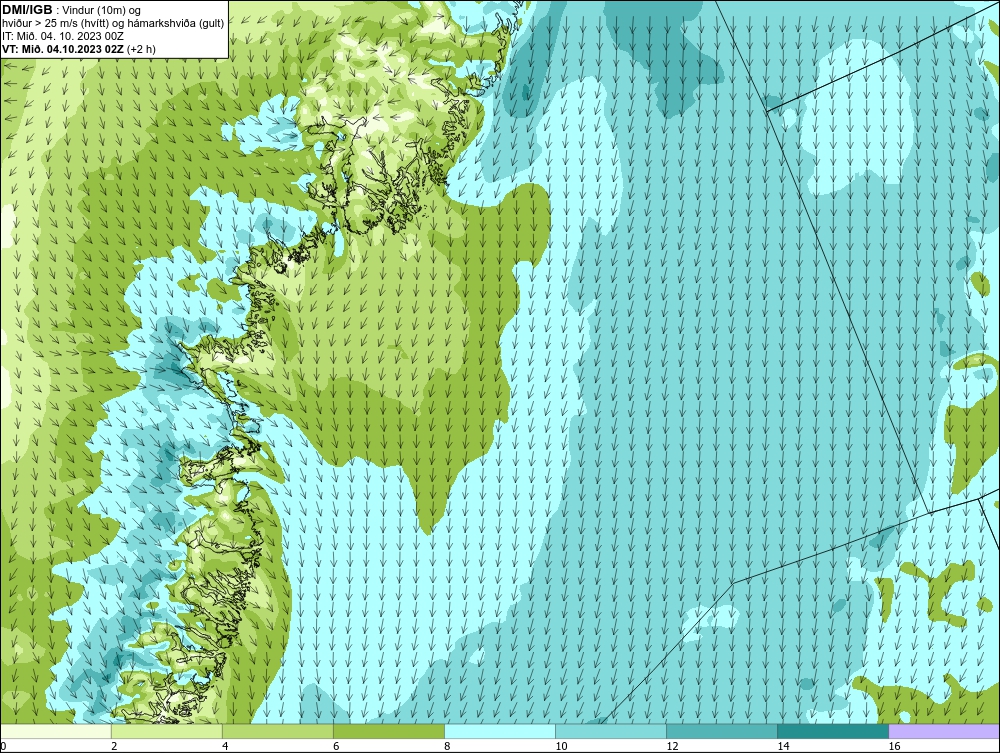Image resolution: width=1000 pixels, height=753 pixels.
Task: Click the '(+2 h)' forecast offset text
Action: tap(141, 49)
